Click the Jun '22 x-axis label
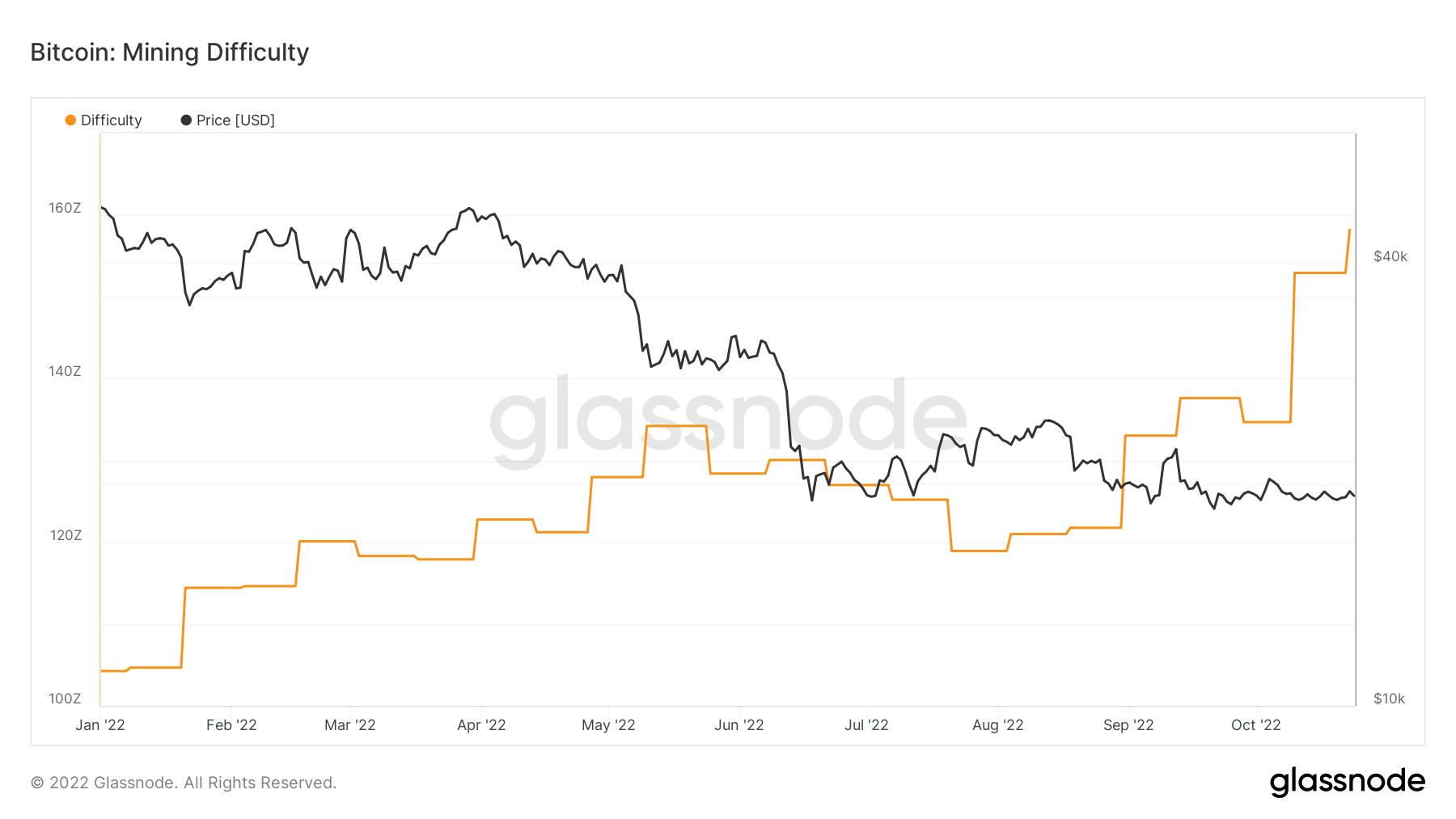Viewport: 1456px width, 819px height. click(x=739, y=725)
